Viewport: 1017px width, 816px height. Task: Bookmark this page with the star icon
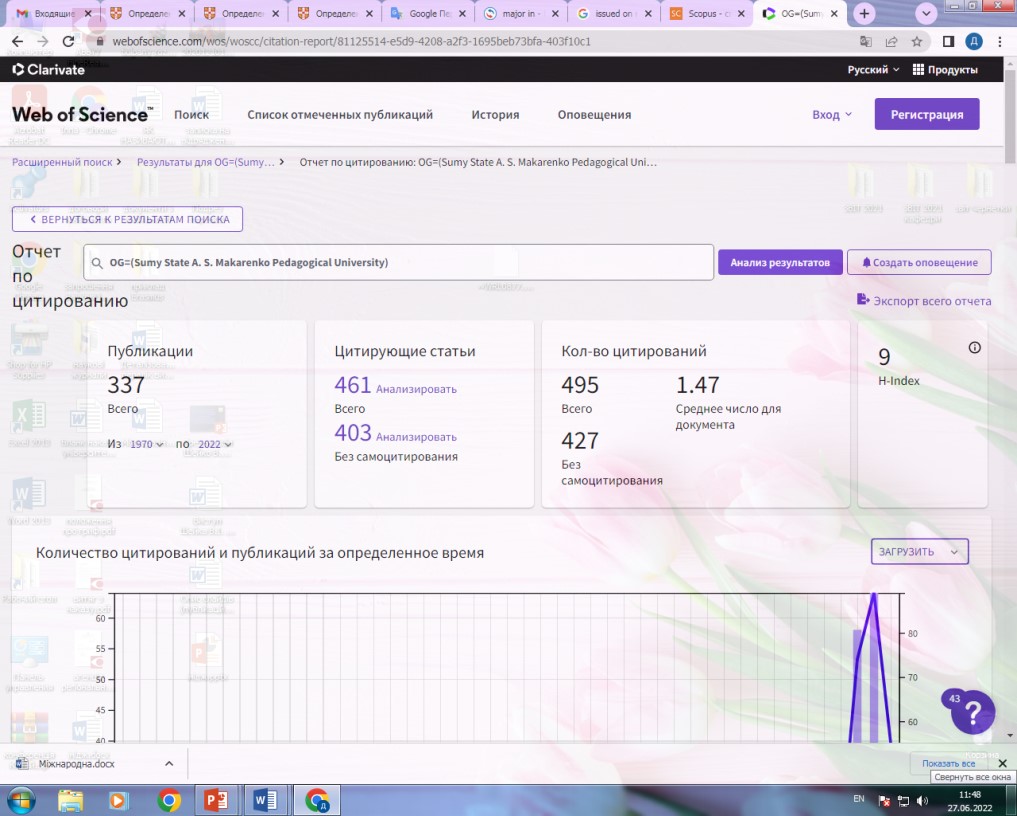point(916,42)
